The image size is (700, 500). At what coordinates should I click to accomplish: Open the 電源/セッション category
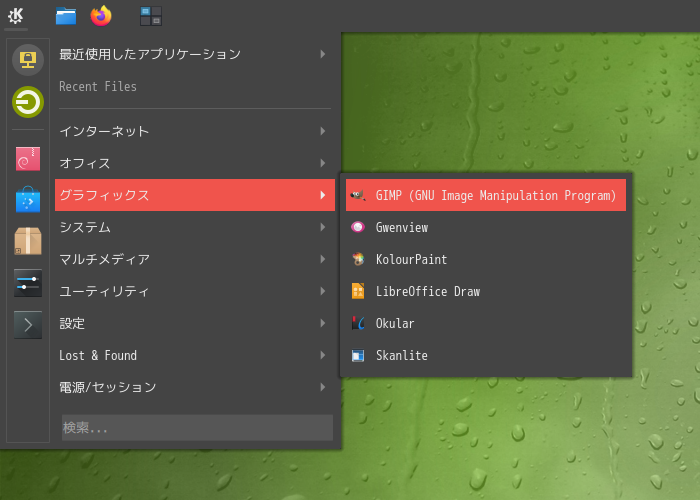(195, 387)
